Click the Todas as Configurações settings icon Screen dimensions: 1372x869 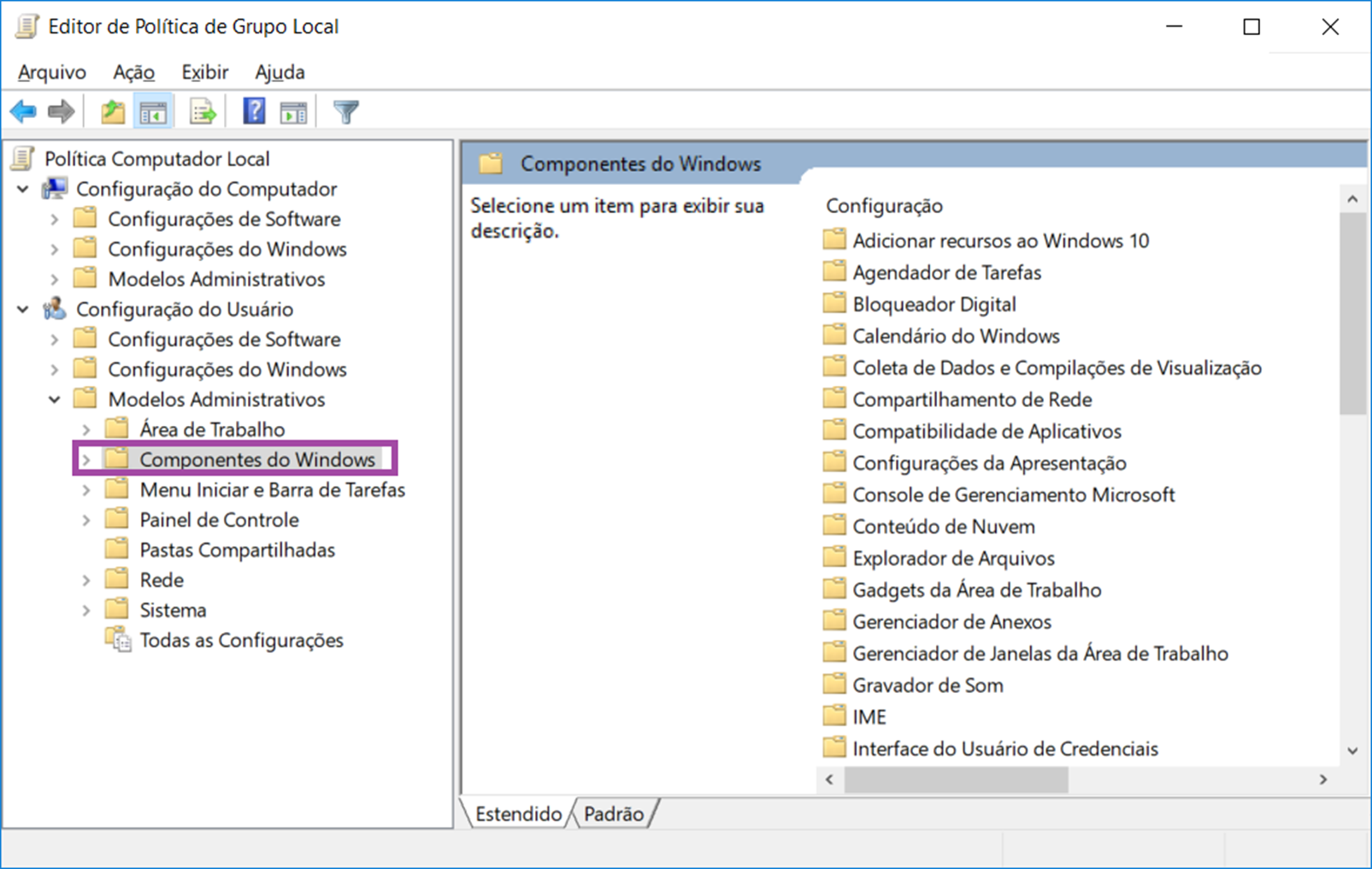tap(118, 640)
